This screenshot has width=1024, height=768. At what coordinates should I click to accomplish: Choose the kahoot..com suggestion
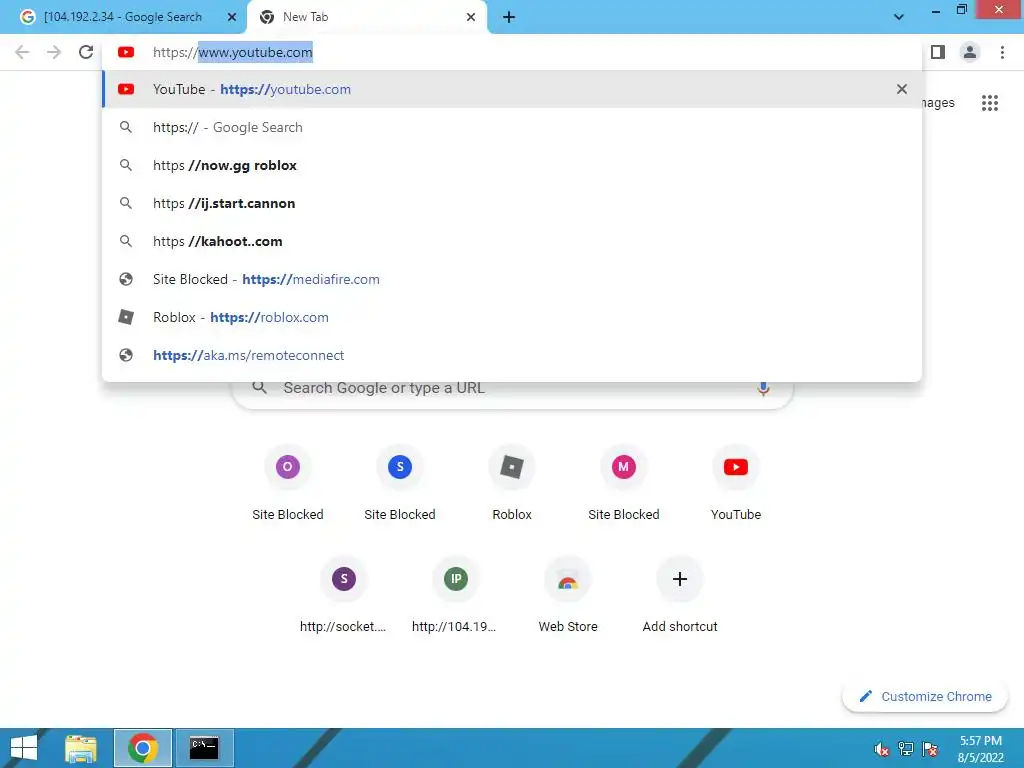(x=512, y=241)
